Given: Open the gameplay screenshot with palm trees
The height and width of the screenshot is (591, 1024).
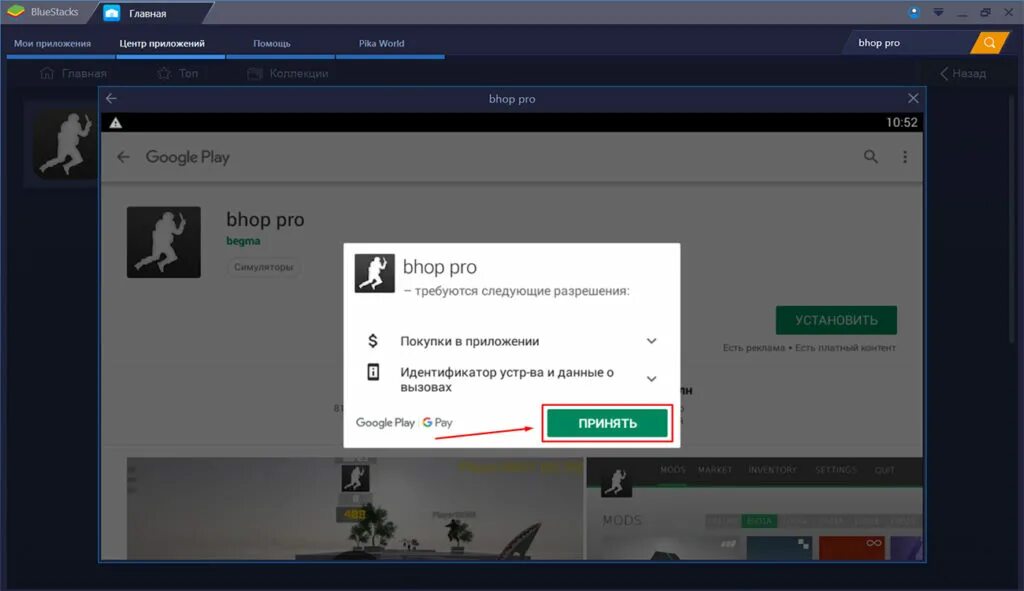Looking at the screenshot, I should pyautogui.click(x=355, y=509).
